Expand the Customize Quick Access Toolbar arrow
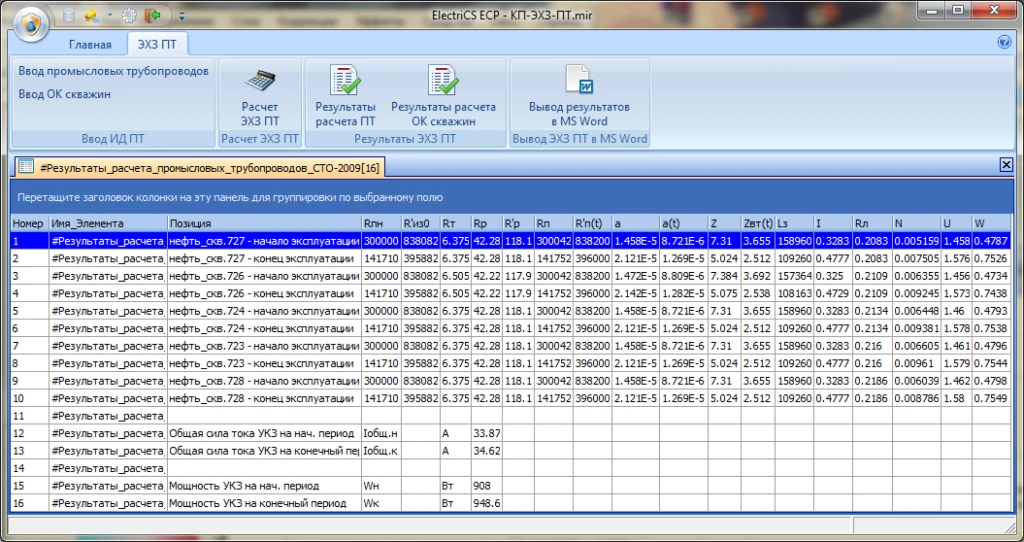 pos(181,17)
